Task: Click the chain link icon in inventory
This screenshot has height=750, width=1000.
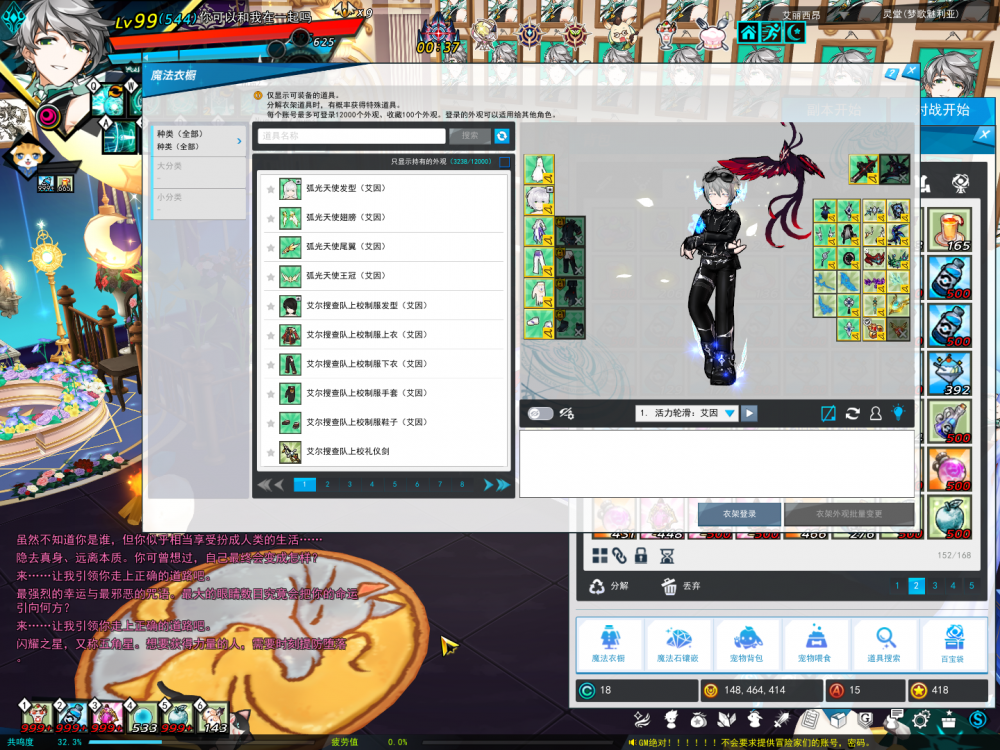Action: point(619,555)
